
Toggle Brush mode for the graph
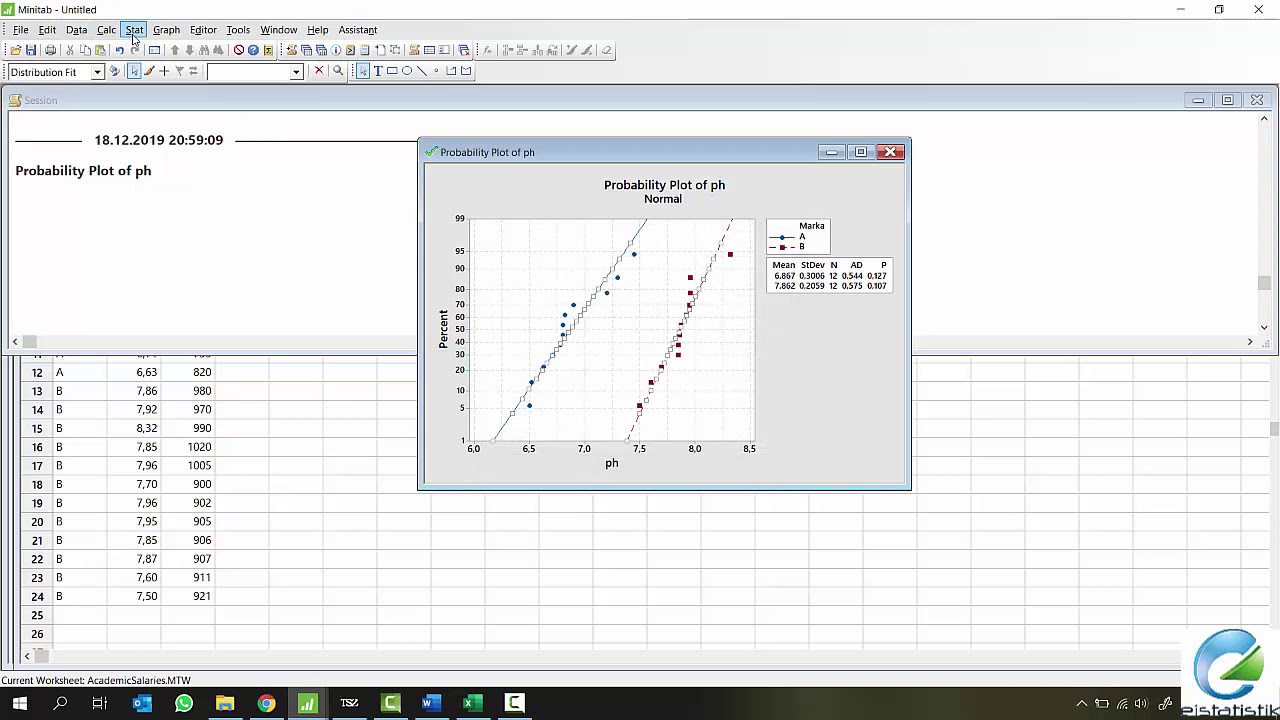[149, 71]
